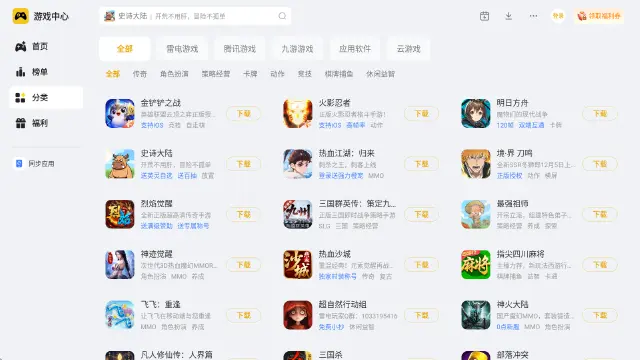The width and height of the screenshot is (640, 360).
Task: Open 史诗大陆 game icon
Action: [120, 164]
